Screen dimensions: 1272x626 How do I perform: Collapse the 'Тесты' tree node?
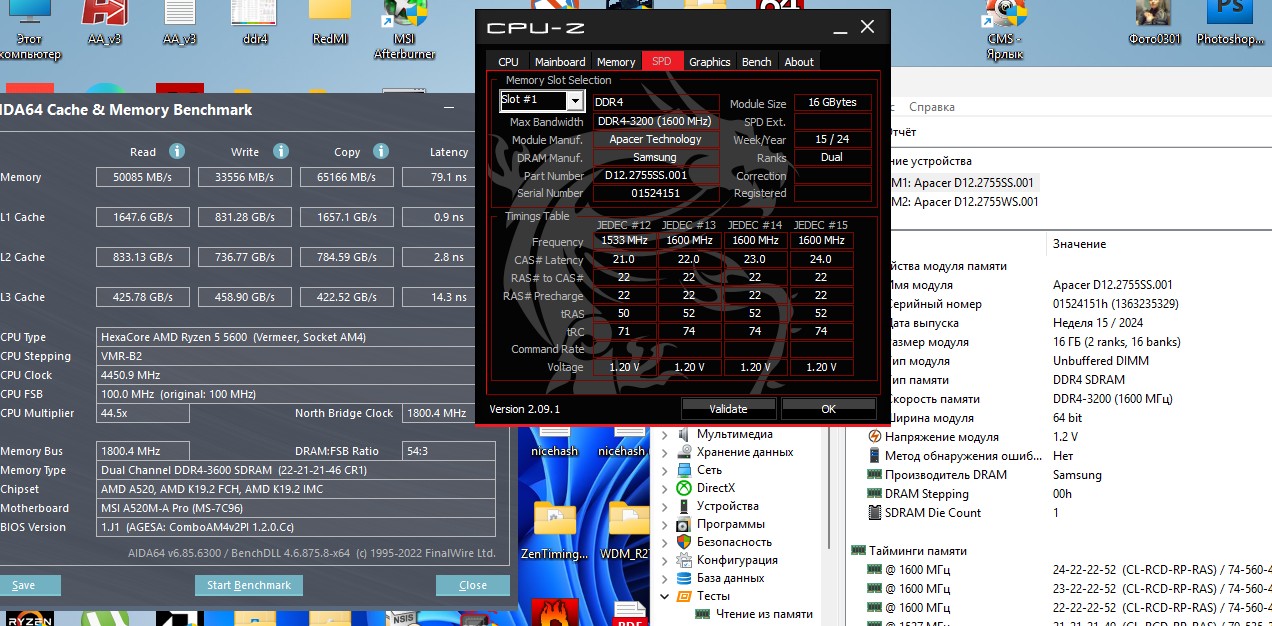coord(664,596)
